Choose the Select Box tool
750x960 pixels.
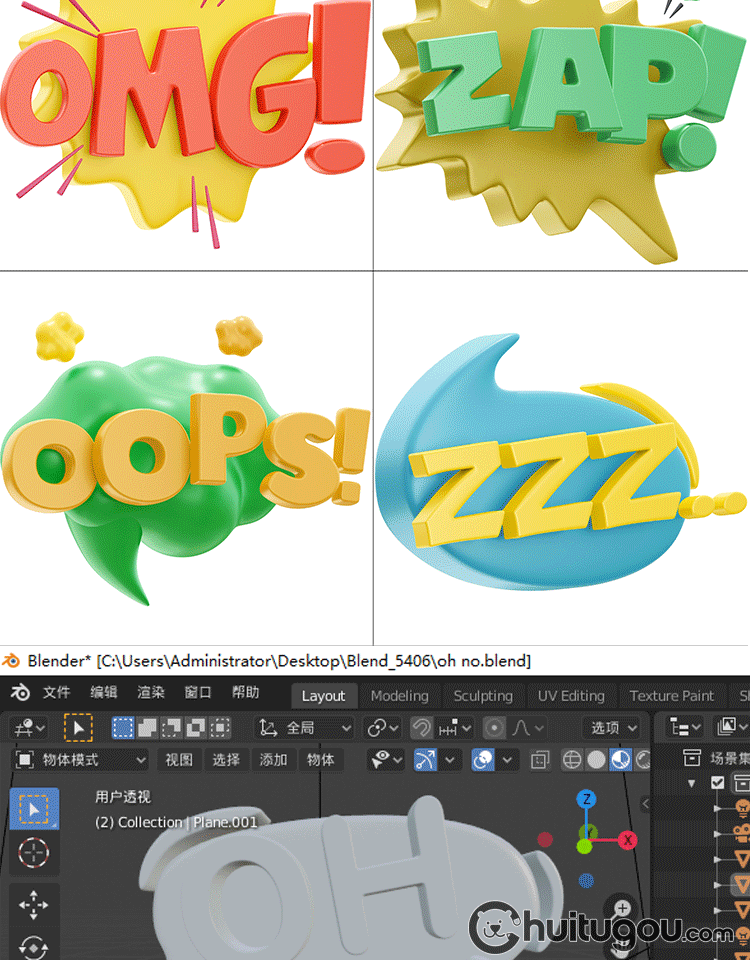point(34,808)
